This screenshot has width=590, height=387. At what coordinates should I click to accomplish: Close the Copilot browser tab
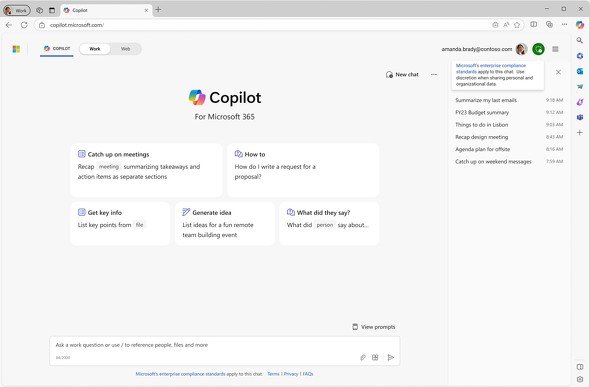point(146,11)
